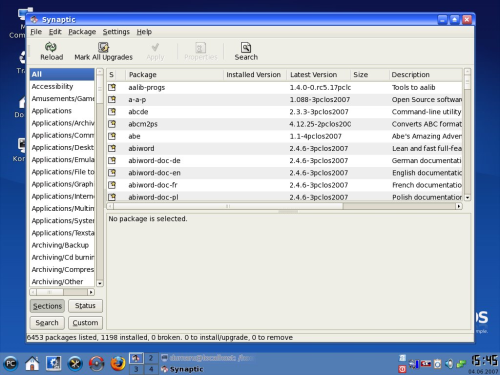The height and width of the screenshot is (375, 500).
Task: Select the Applications section
Action: pos(62,111)
